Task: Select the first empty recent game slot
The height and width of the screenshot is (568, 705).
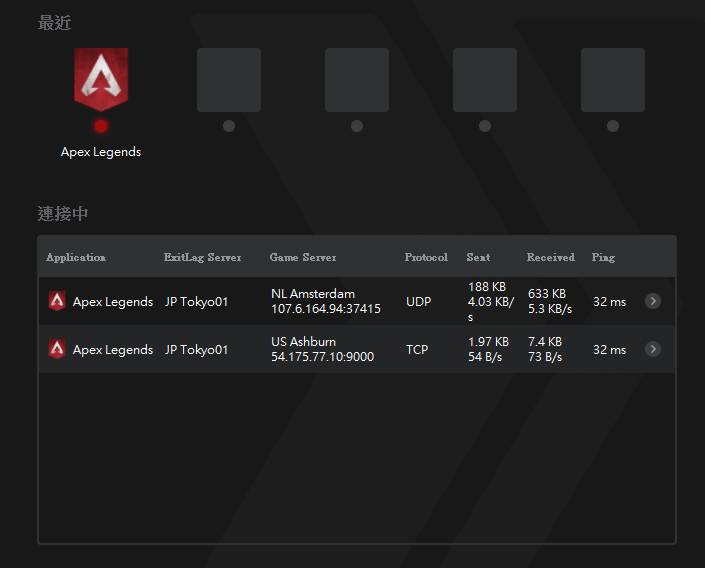Action: tap(229, 80)
